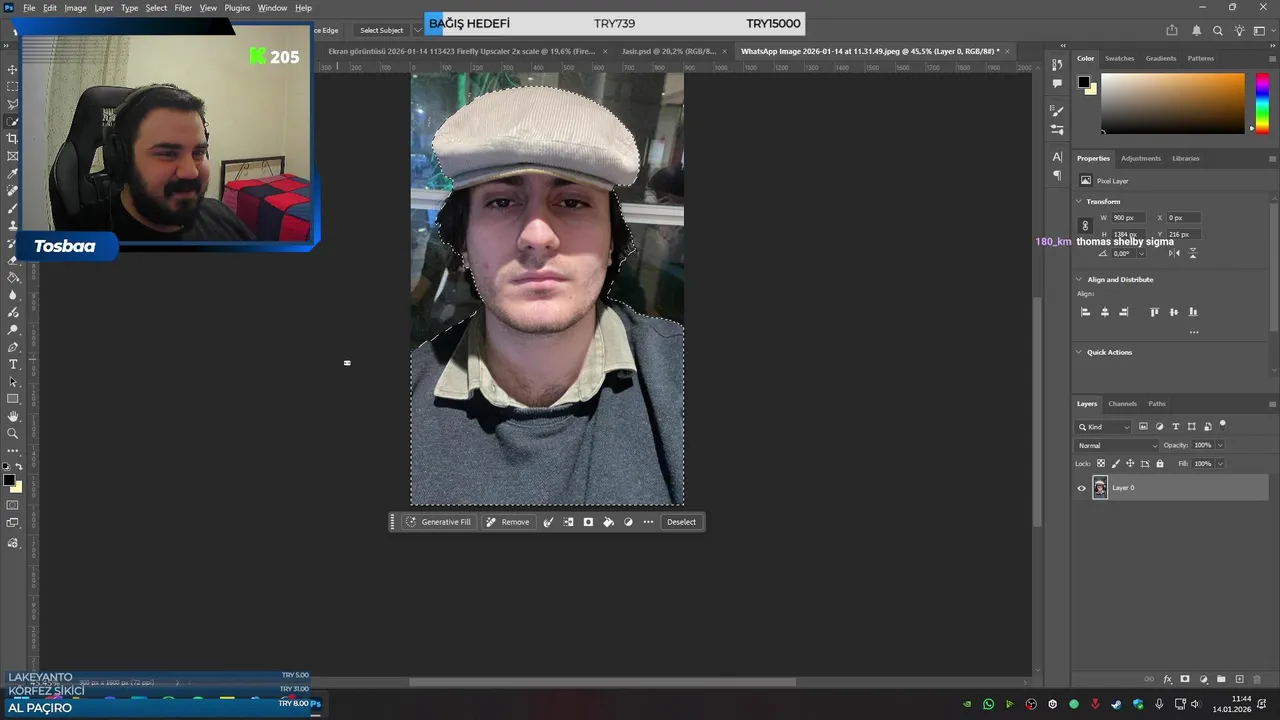Select the Rectangular Marquee tool
The image size is (1280, 720).
click(13, 87)
